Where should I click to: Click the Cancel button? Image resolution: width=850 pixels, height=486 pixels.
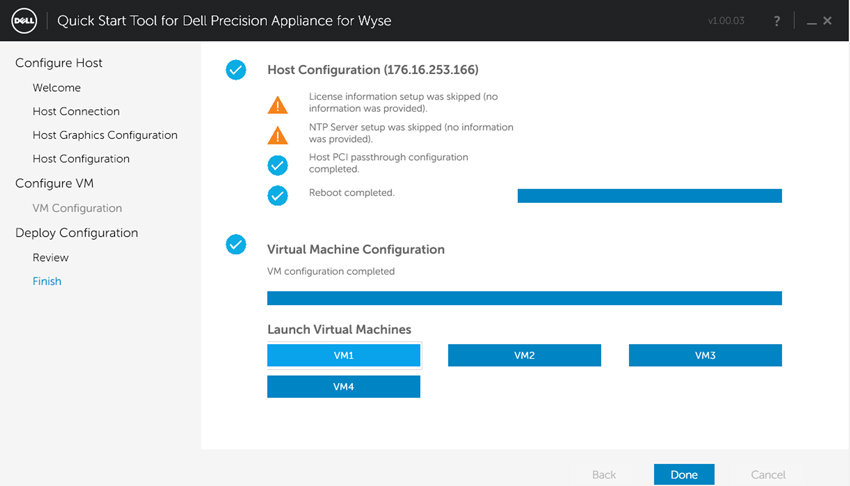click(768, 475)
